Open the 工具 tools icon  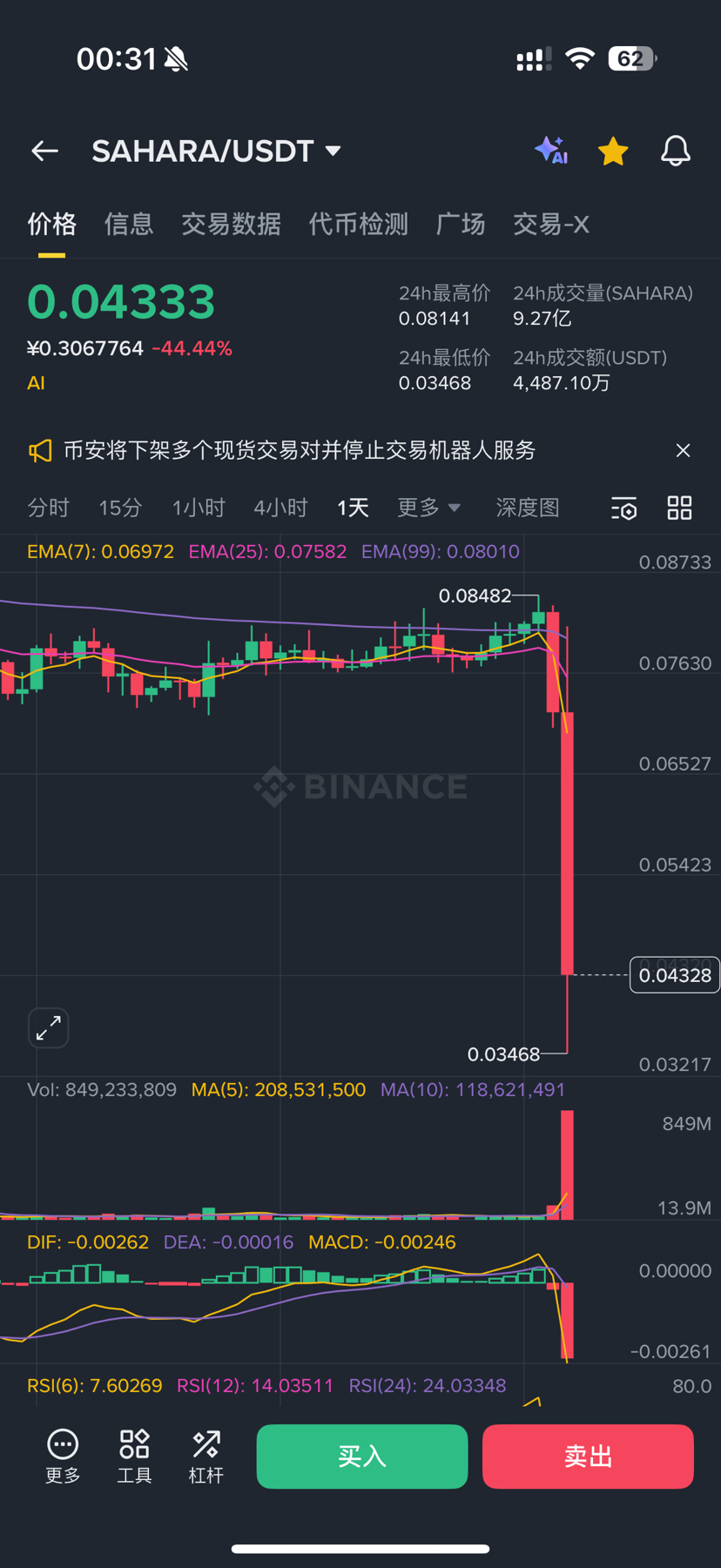click(x=134, y=1456)
